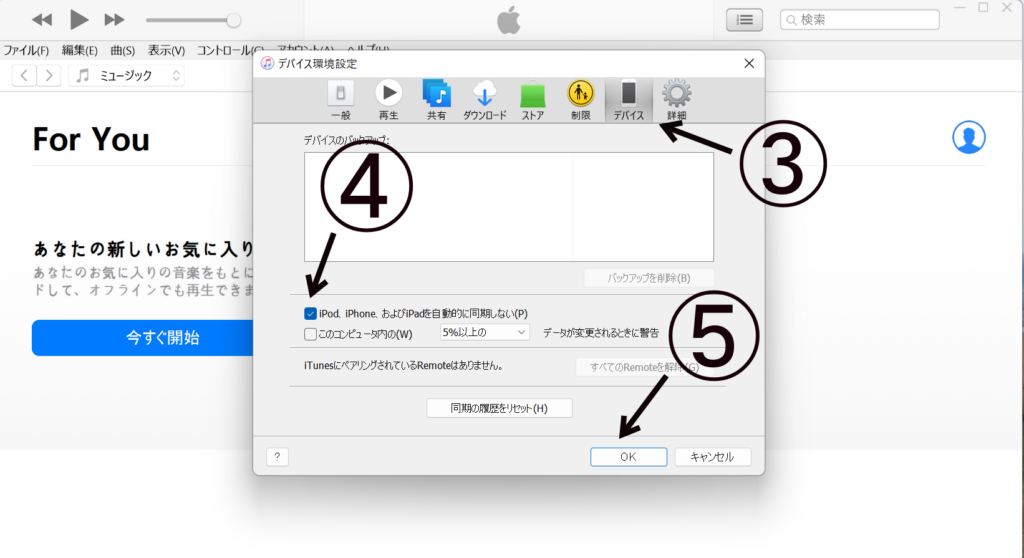Viewport: 1024px width, 558px height.
Task: Open the Store (ストア) preferences tab
Action: 533,100
